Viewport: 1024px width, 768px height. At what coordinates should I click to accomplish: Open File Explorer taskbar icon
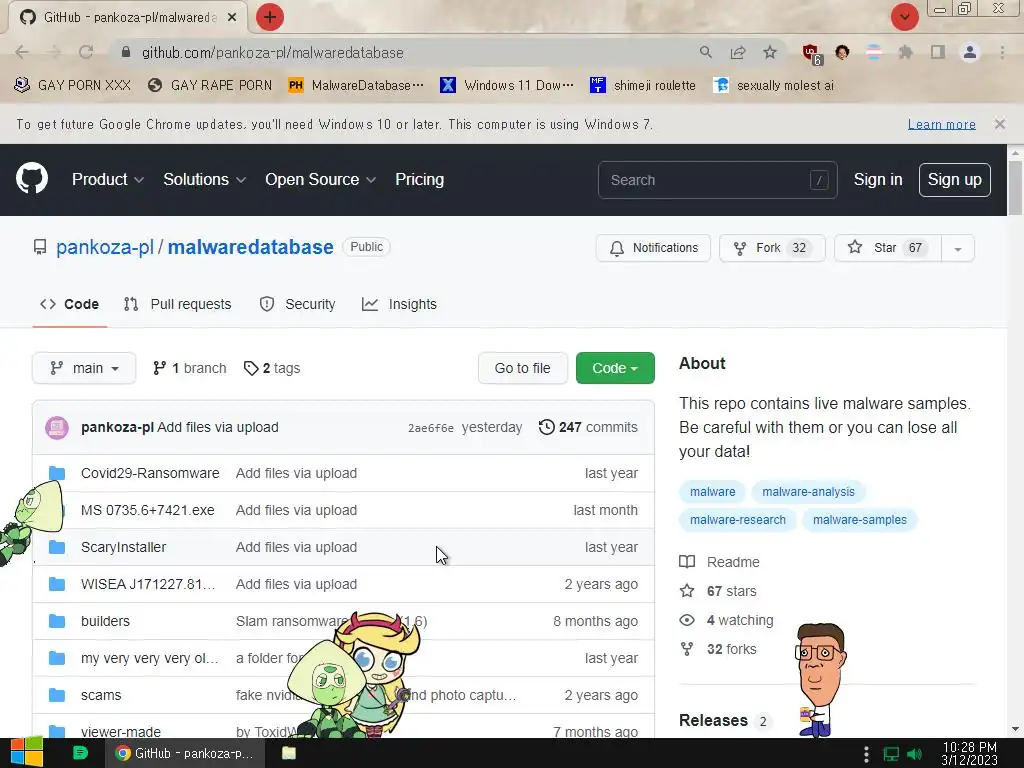(289, 753)
